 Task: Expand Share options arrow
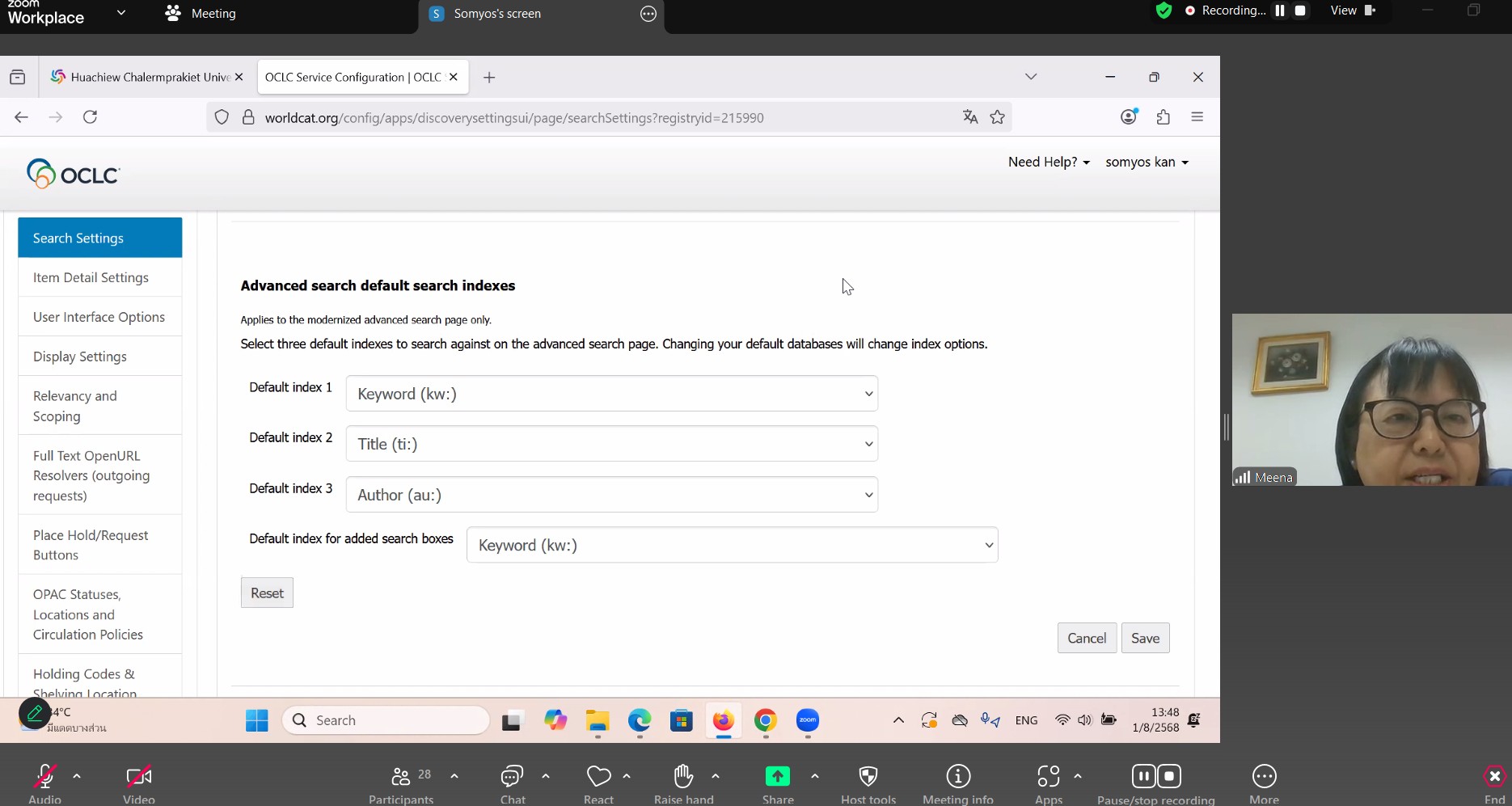point(815,776)
